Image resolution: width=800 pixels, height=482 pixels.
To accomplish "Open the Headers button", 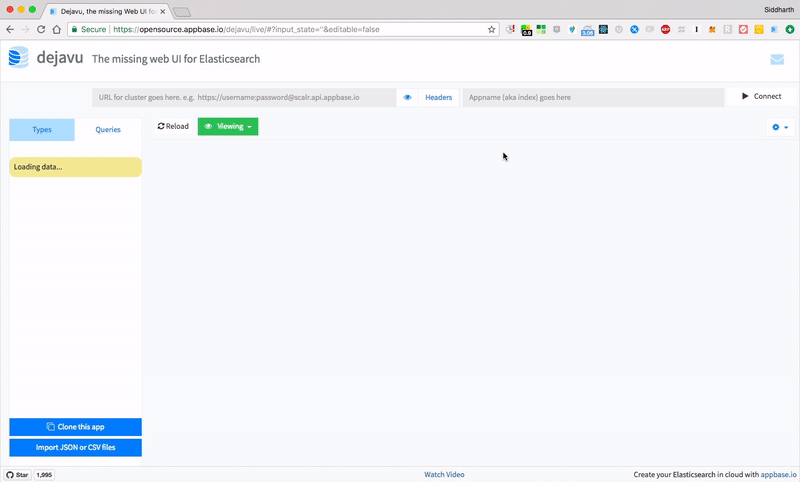I will pyautogui.click(x=439, y=97).
